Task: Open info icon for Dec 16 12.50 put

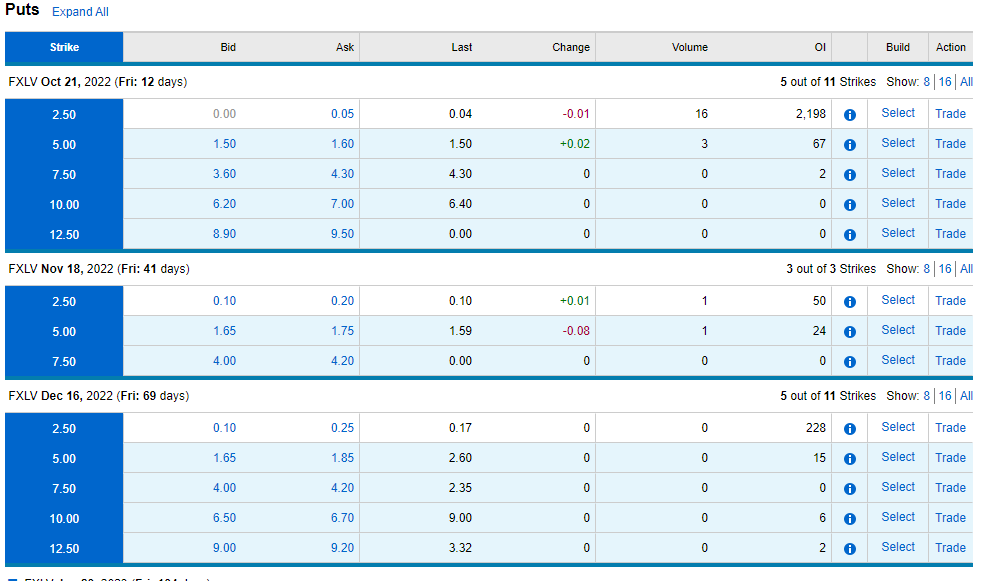Action: (849, 549)
